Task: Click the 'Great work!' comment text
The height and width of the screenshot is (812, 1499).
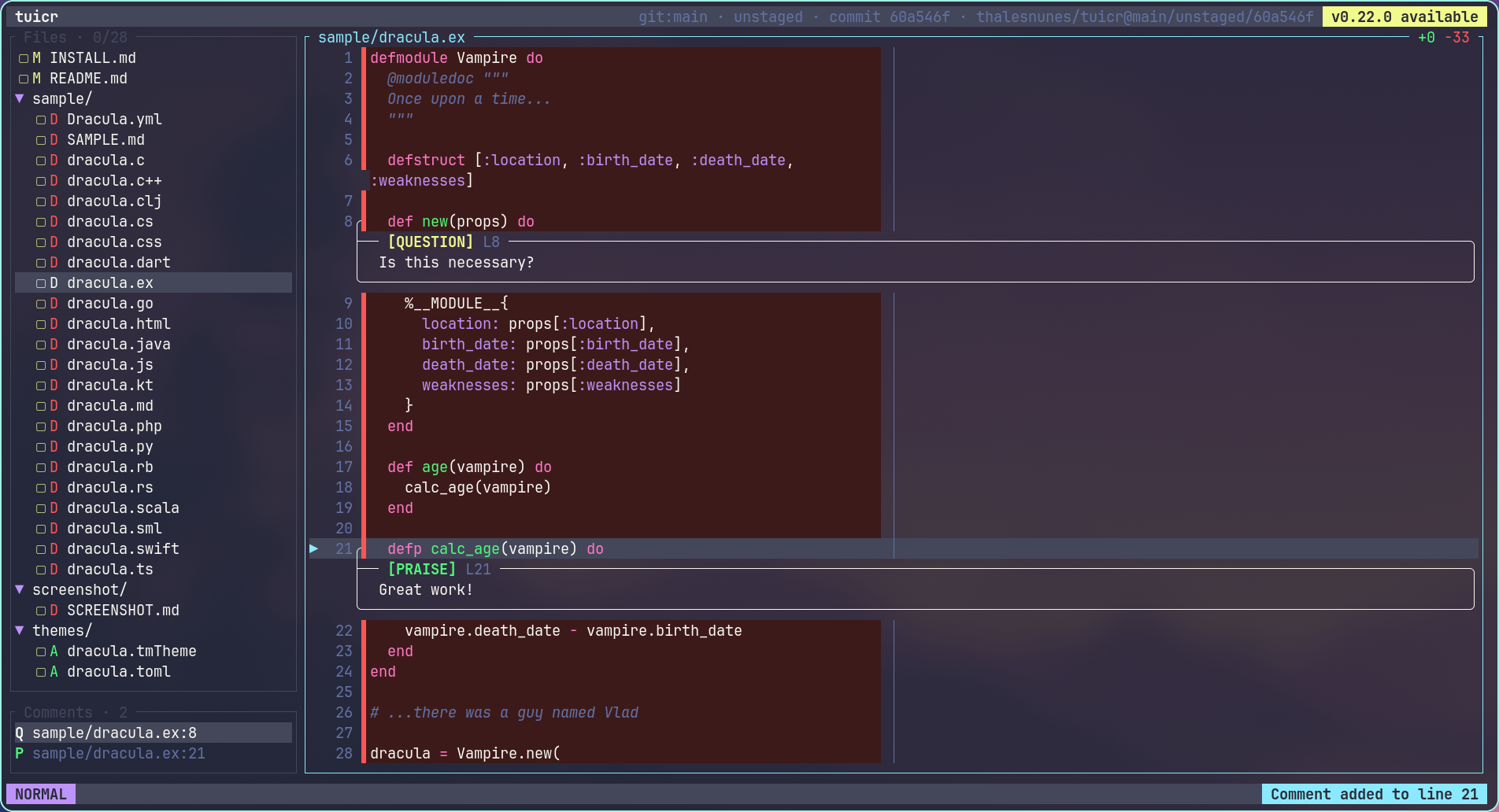Action: point(426,590)
